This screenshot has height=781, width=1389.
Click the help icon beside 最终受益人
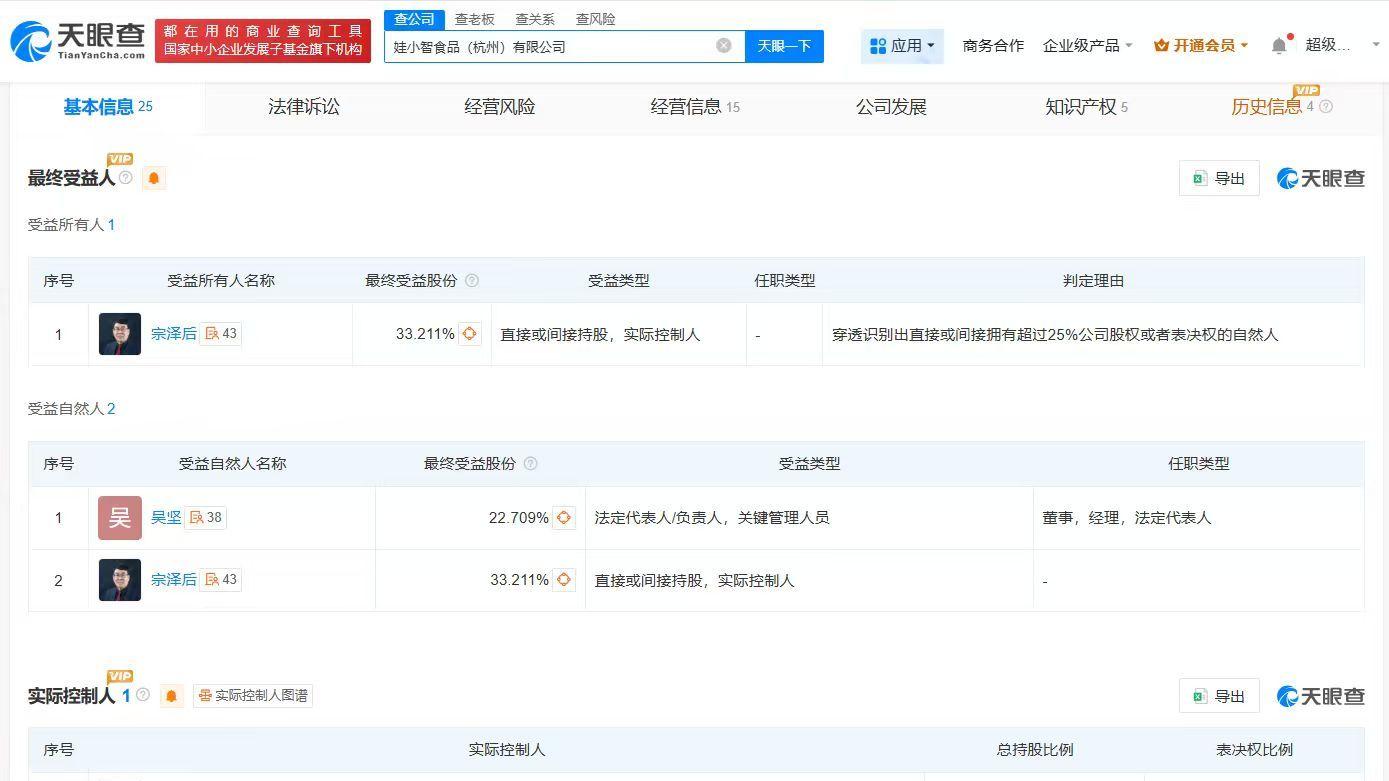click(126, 178)
